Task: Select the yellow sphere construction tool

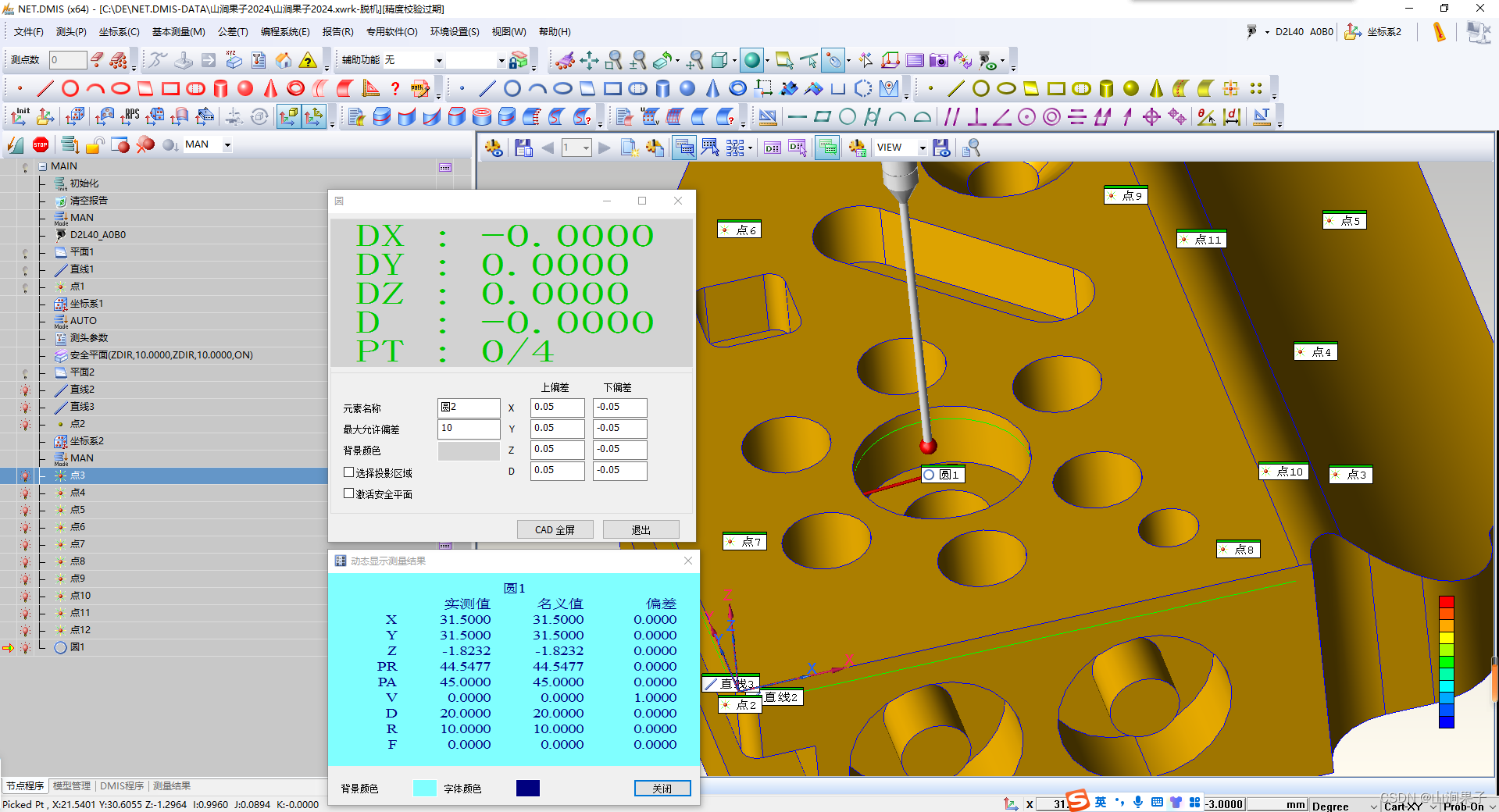Action: tap(1131, 88)
